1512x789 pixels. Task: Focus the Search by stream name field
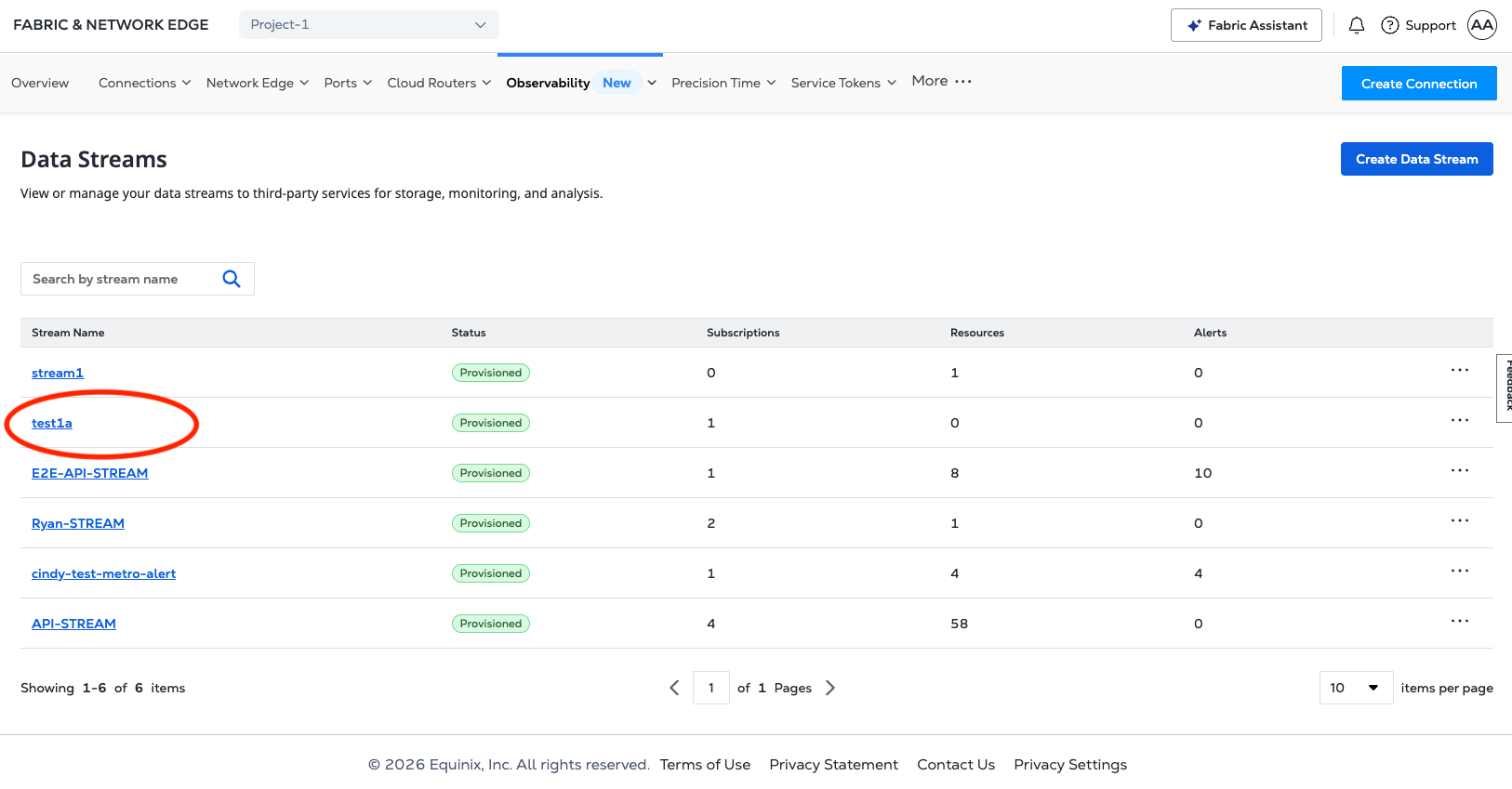coord(121,279)
